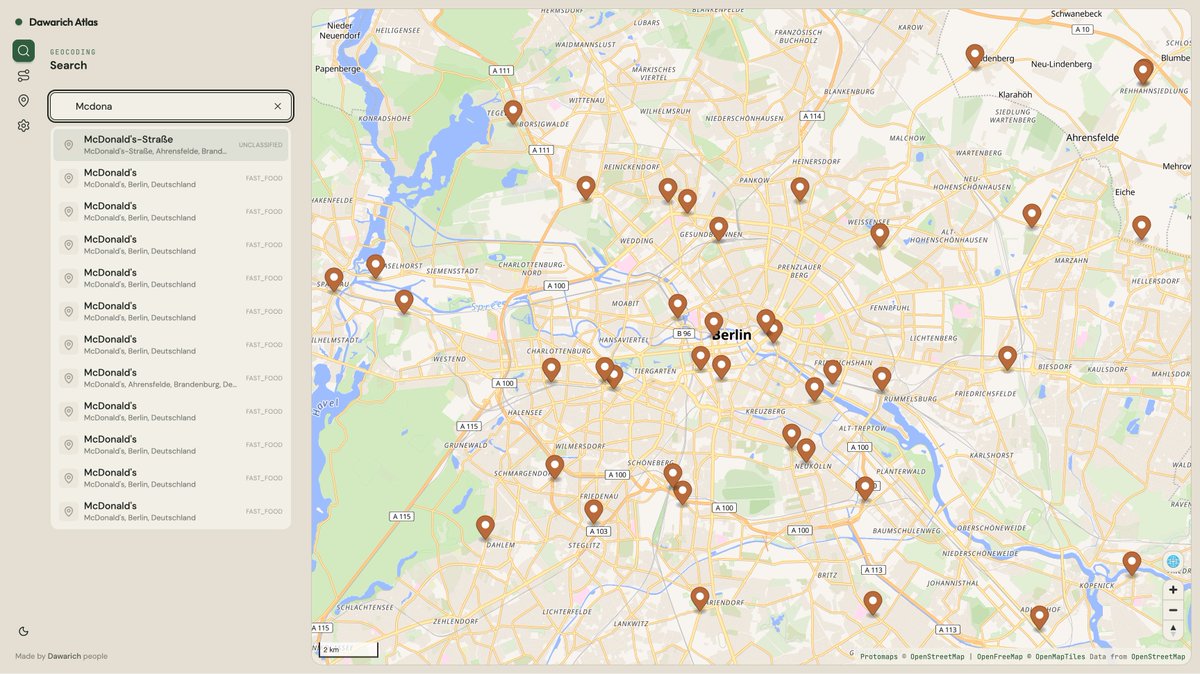Click the "Berlin" city label on the map
The height and width of the screenshot is (674, 1200).
732,336
